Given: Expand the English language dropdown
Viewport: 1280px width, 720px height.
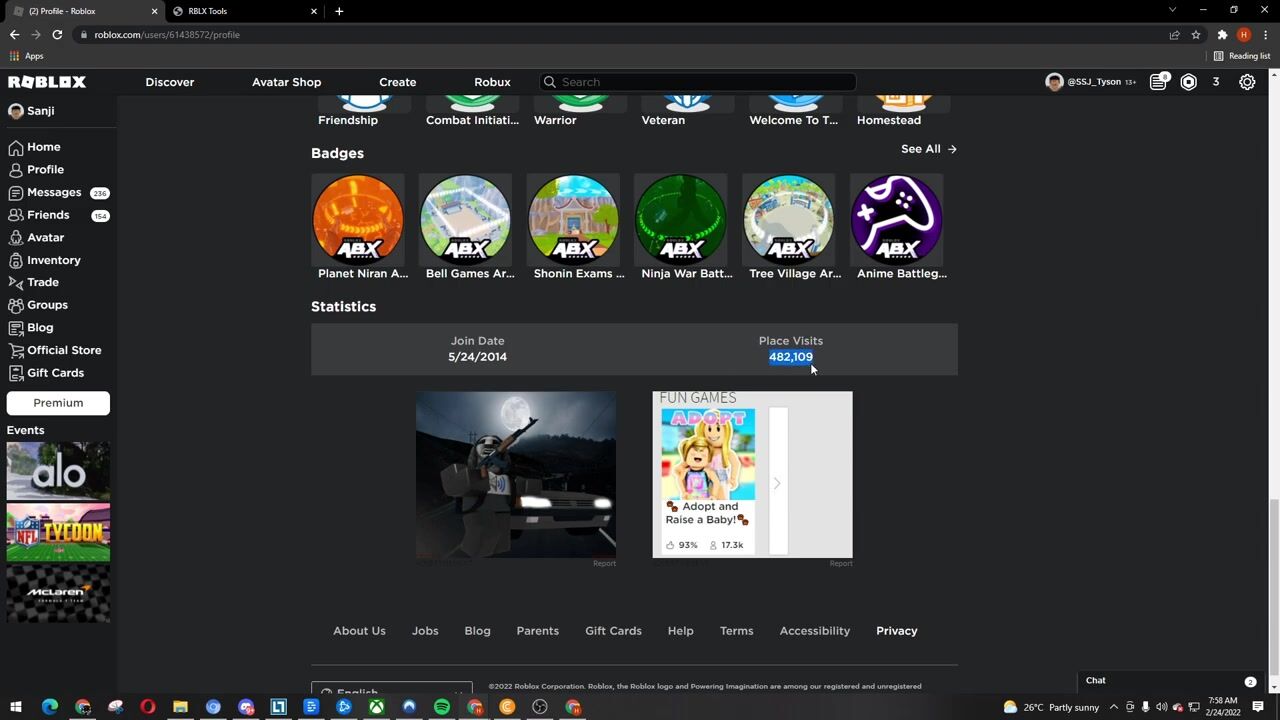Looking at the screenshot, I should coord(392,691).
